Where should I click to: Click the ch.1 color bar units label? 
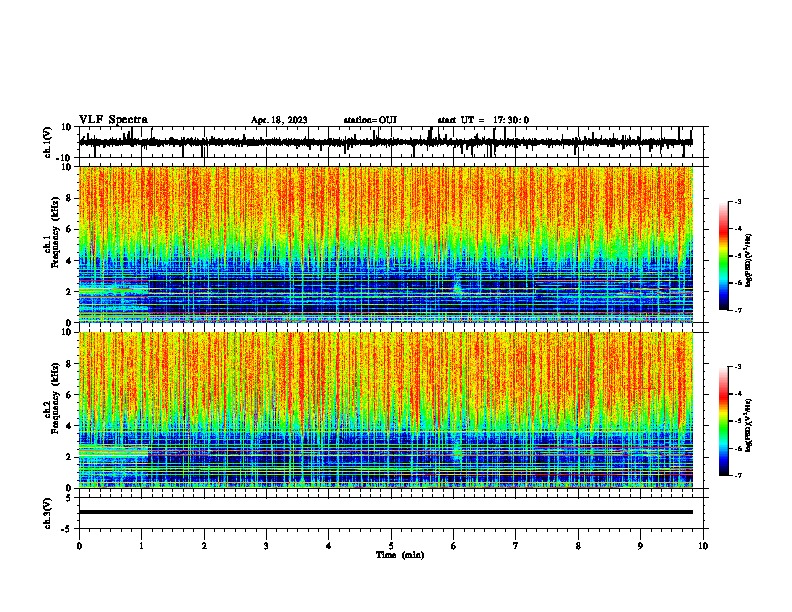(x=748, y=260)
